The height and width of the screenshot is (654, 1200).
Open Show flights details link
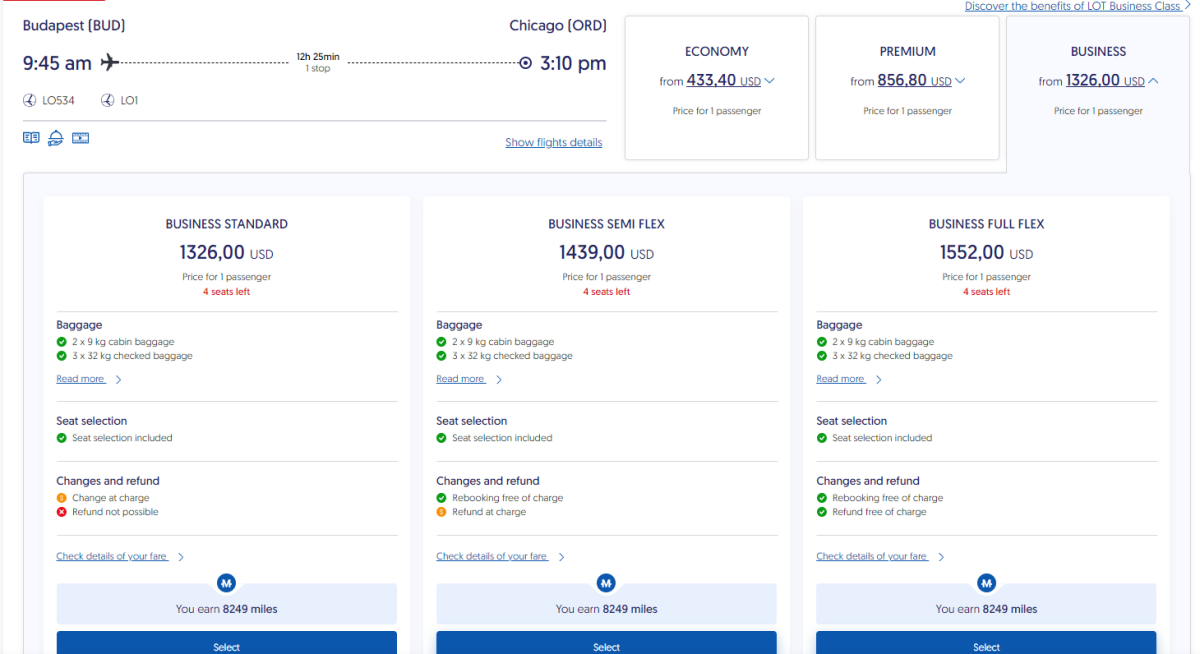pyautogui.click(x=553, y=143)
